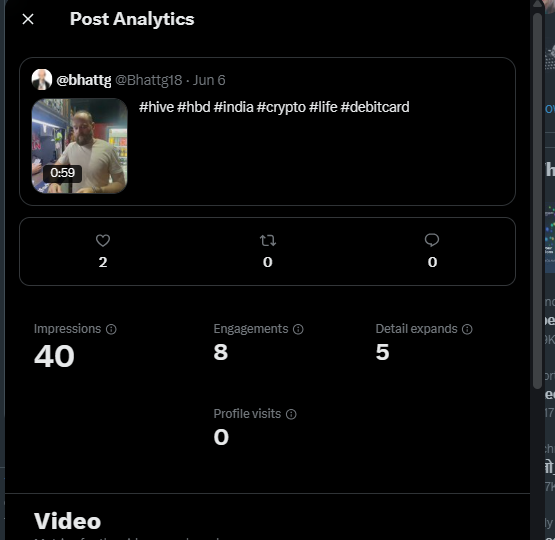Click the Impressions count 40
This screenshot has height=540, width=555.
[x=54, y=356]
